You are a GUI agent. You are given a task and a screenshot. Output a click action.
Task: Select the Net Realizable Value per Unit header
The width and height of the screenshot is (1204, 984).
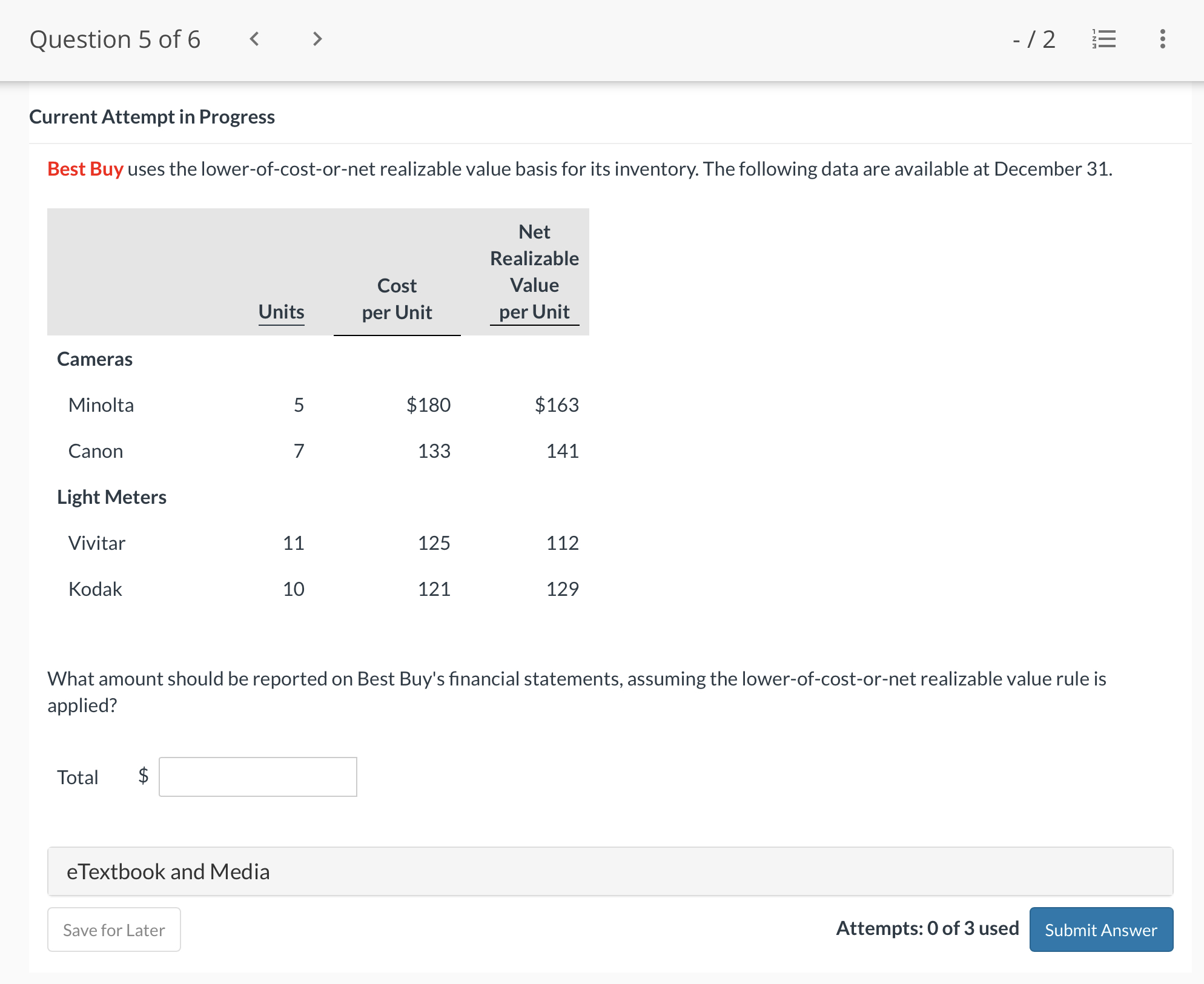[x=534, y=272]
